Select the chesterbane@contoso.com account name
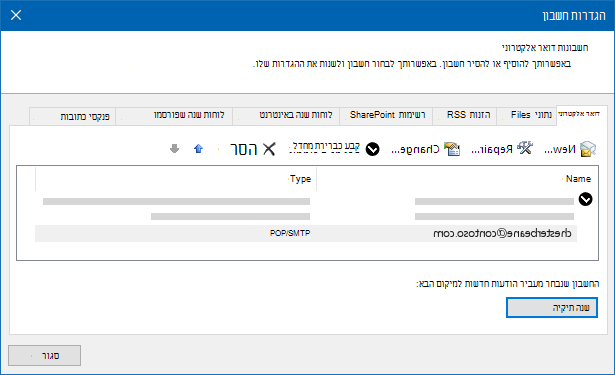615x375 pixels. coord(502,233)
